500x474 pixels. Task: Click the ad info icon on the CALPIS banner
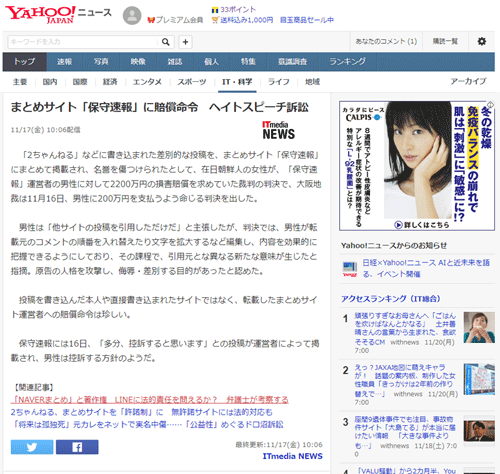(x=490, y=105)
